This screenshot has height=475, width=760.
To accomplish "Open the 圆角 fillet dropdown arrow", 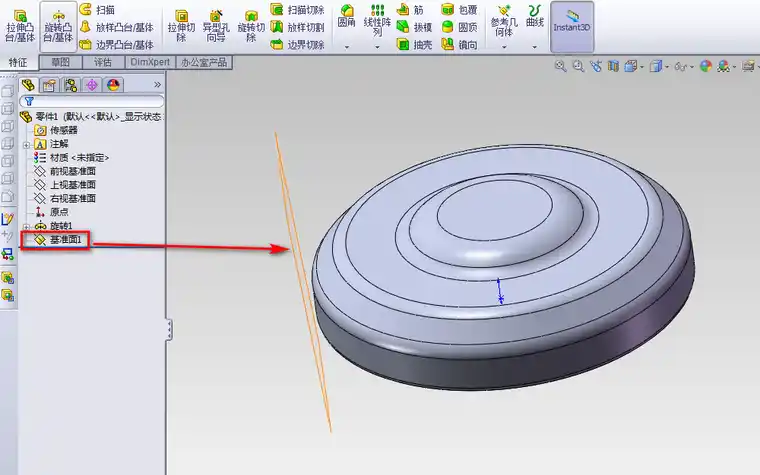I will pyautogui.click(x=347, y=47).
